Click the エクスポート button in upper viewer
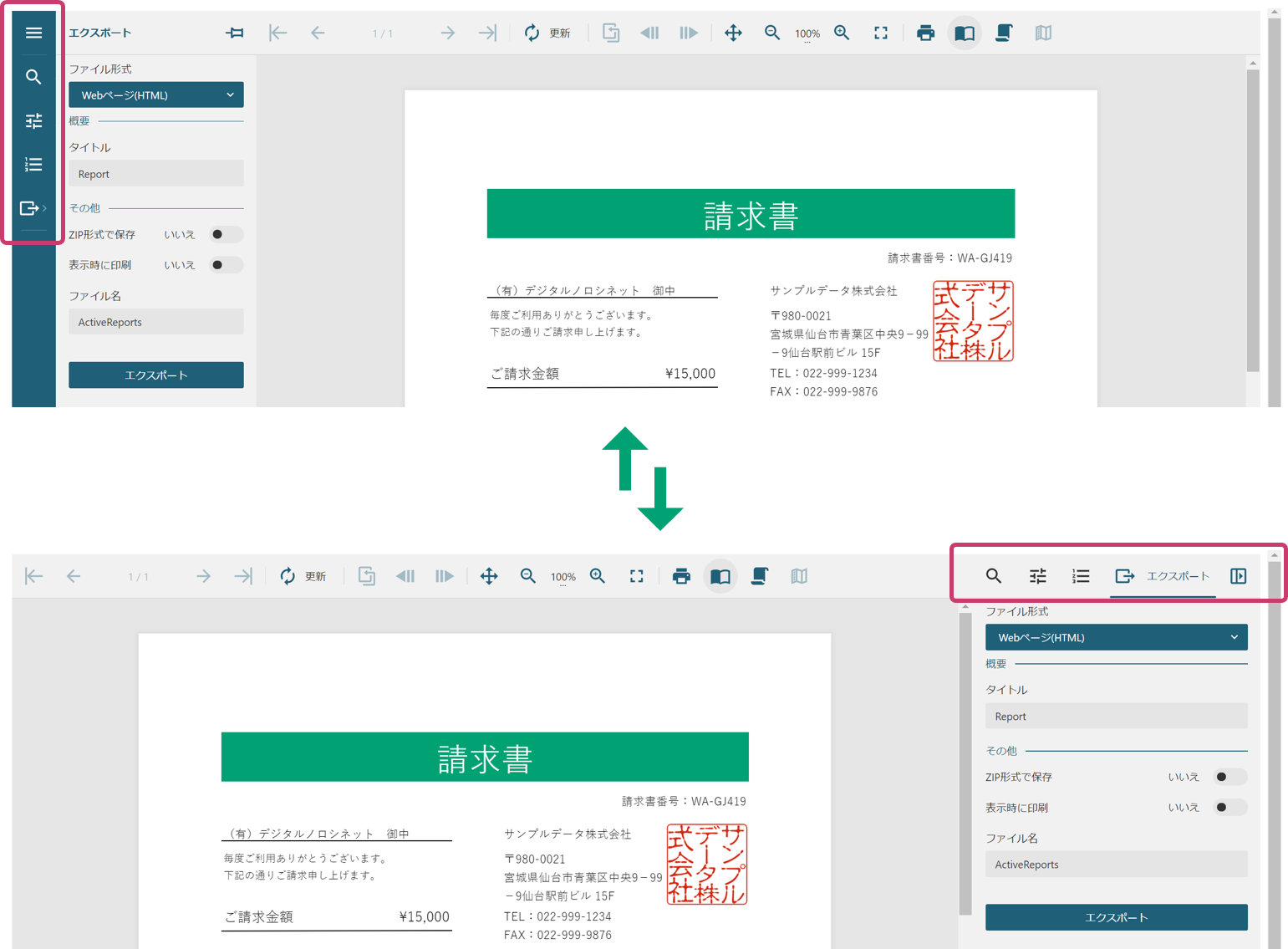The height and width of the screenshot is (949, 1288). (x=156, y=375)
